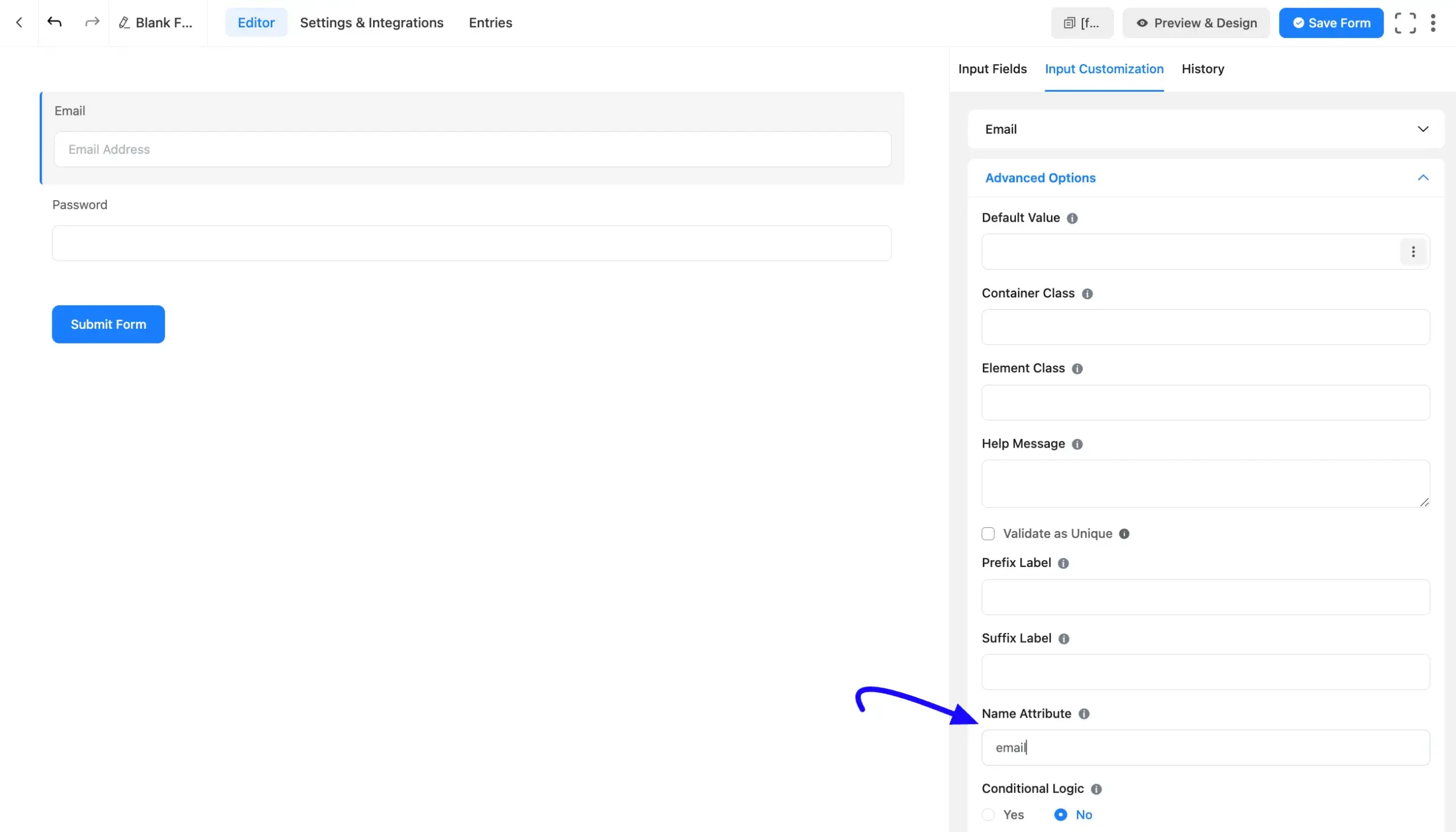Click the Save Form button
Screen dimensions: 1456x832
(1331, 23)
